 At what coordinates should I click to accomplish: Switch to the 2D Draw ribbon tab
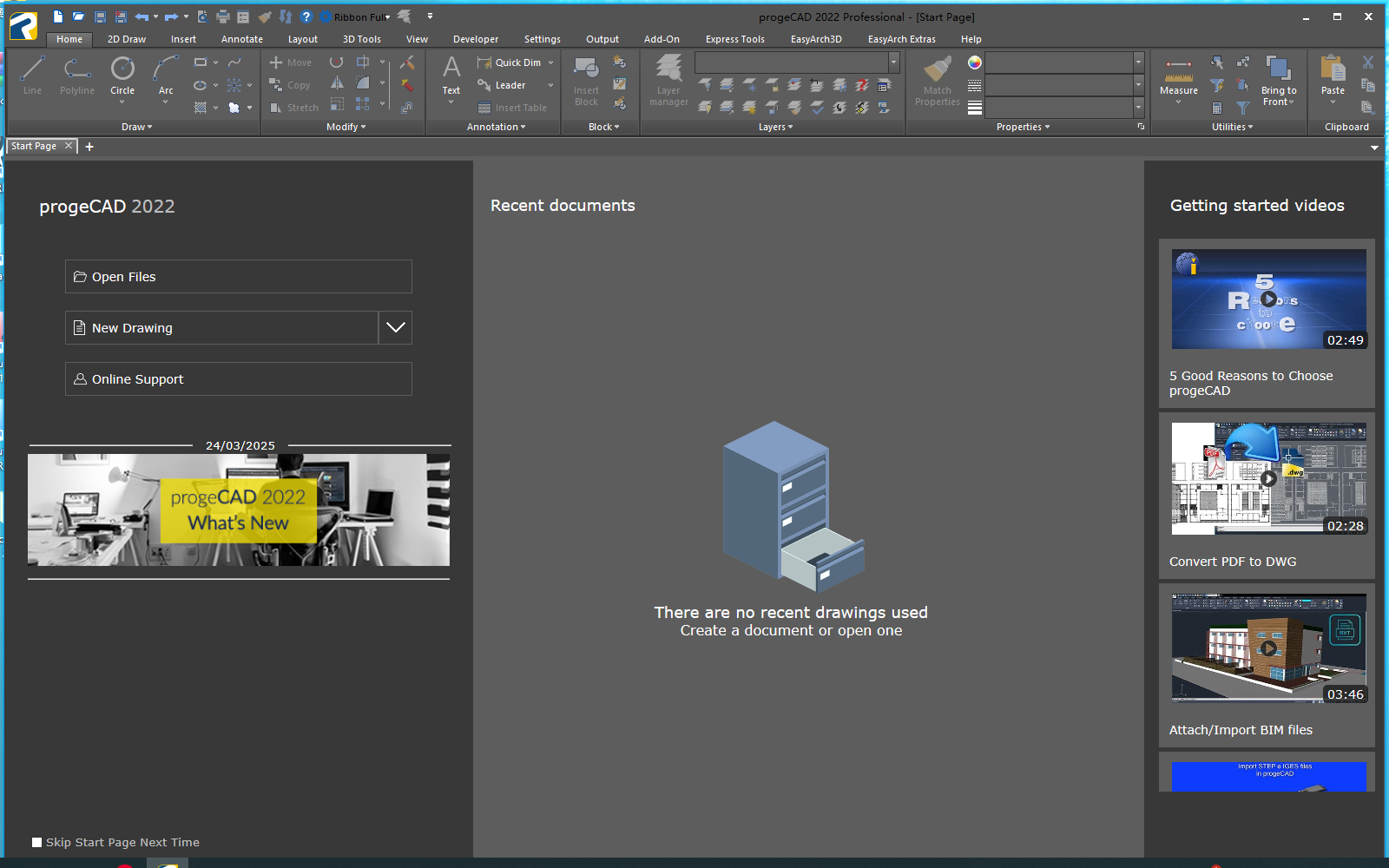[x=127, y=39]
